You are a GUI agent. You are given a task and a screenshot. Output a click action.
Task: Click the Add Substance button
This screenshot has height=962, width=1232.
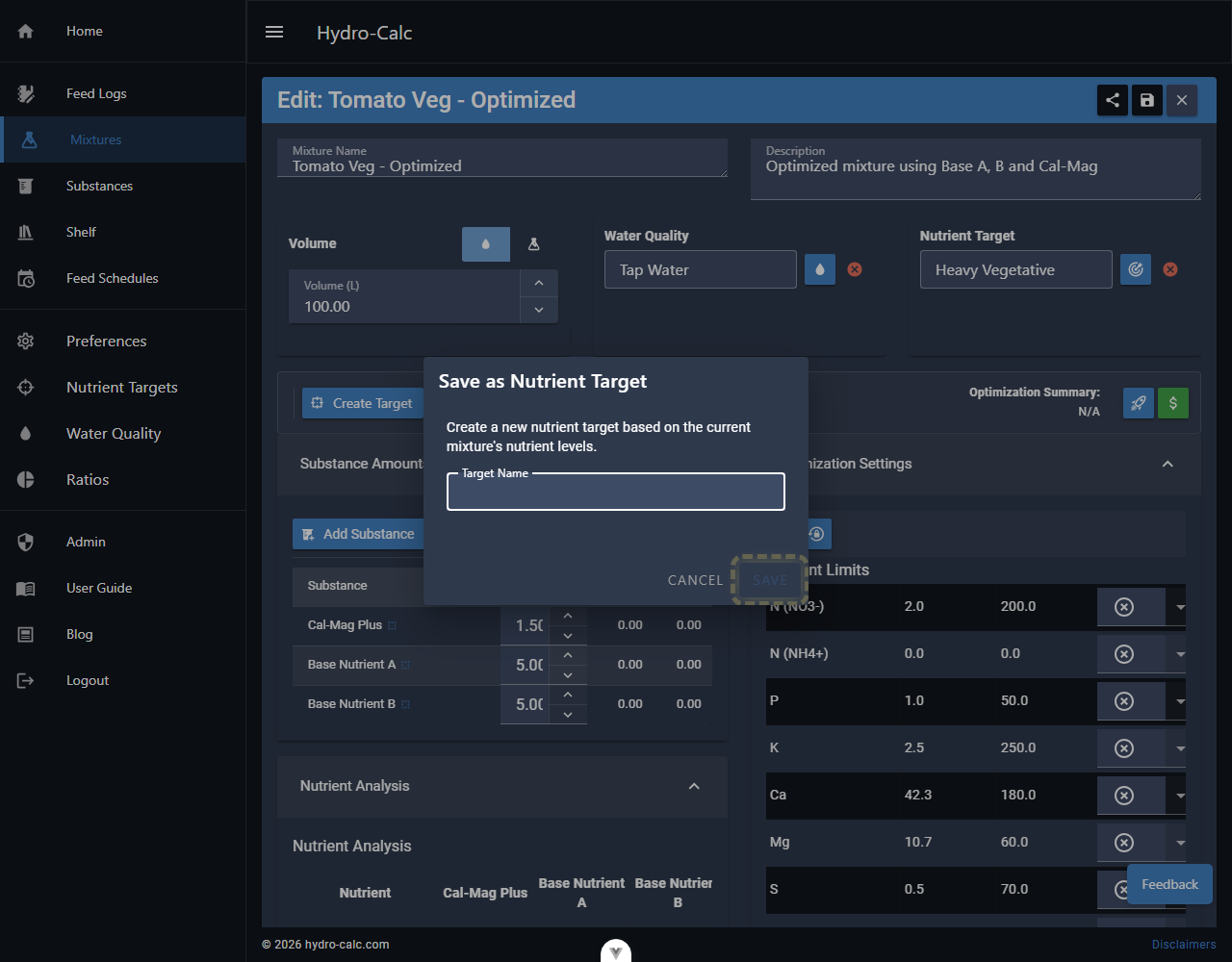[x=358, y=534]
